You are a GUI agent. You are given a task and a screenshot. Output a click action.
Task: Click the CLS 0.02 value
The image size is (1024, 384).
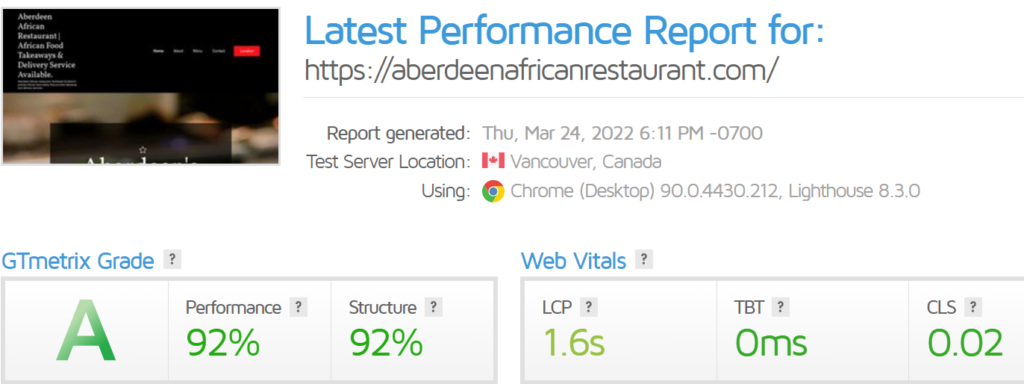tap(965, 343)
